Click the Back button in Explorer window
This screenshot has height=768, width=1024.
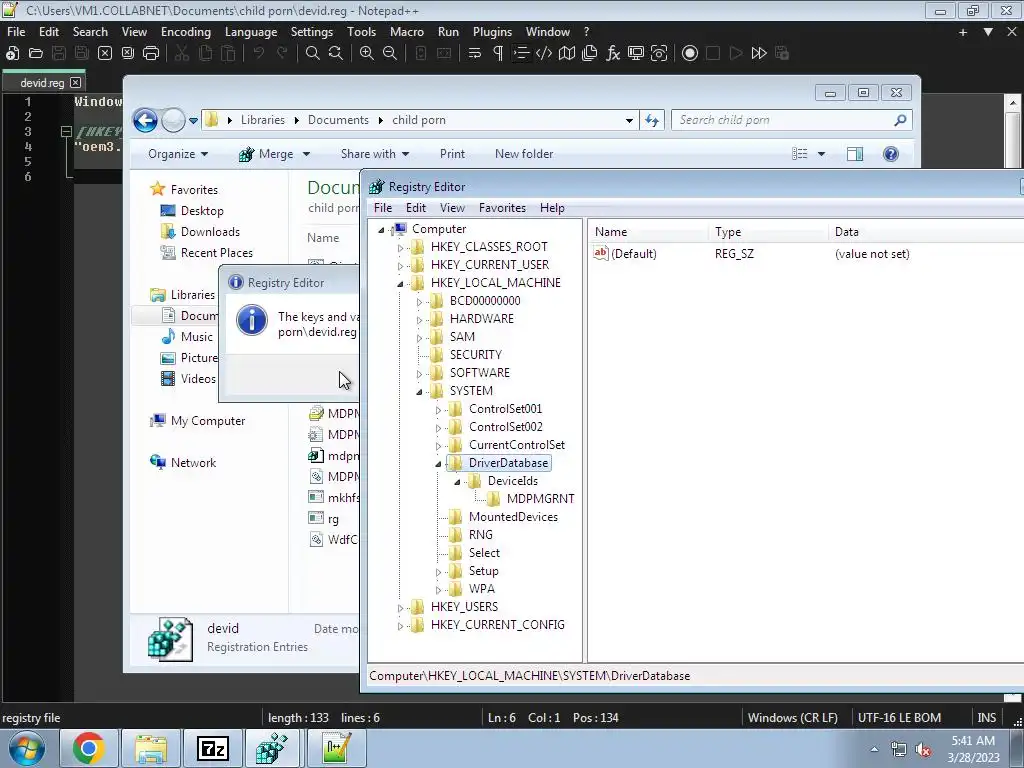[x=145, y=120]
